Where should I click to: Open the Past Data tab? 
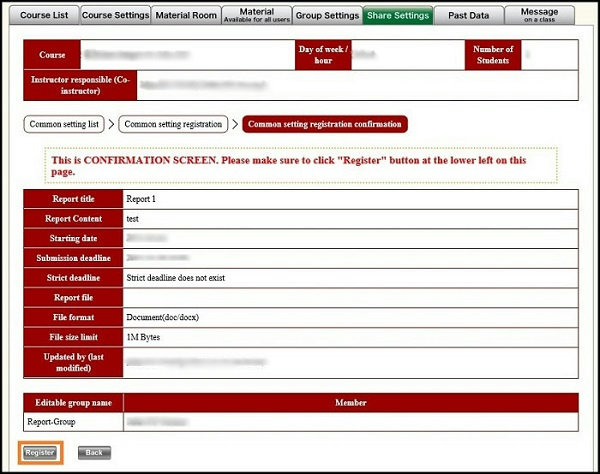[x=468, y=15]
